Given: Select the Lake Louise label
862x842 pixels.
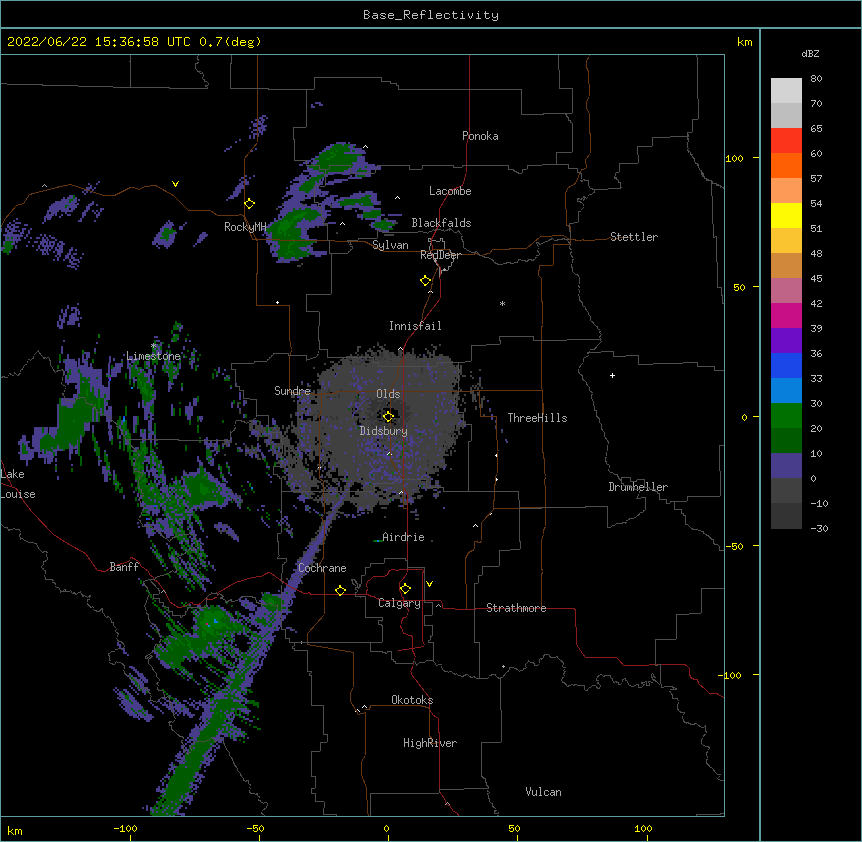Looking at the screenshot, I should tap(18, 484).
